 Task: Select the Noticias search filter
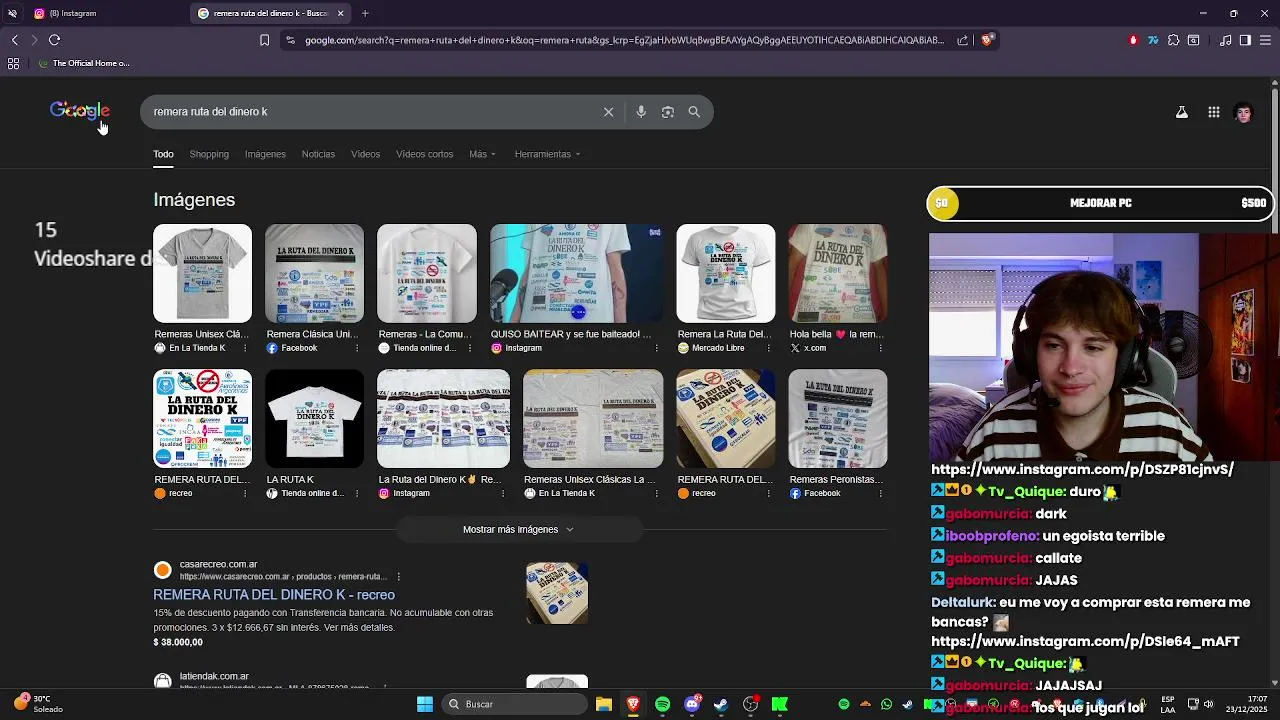point(318,154)
